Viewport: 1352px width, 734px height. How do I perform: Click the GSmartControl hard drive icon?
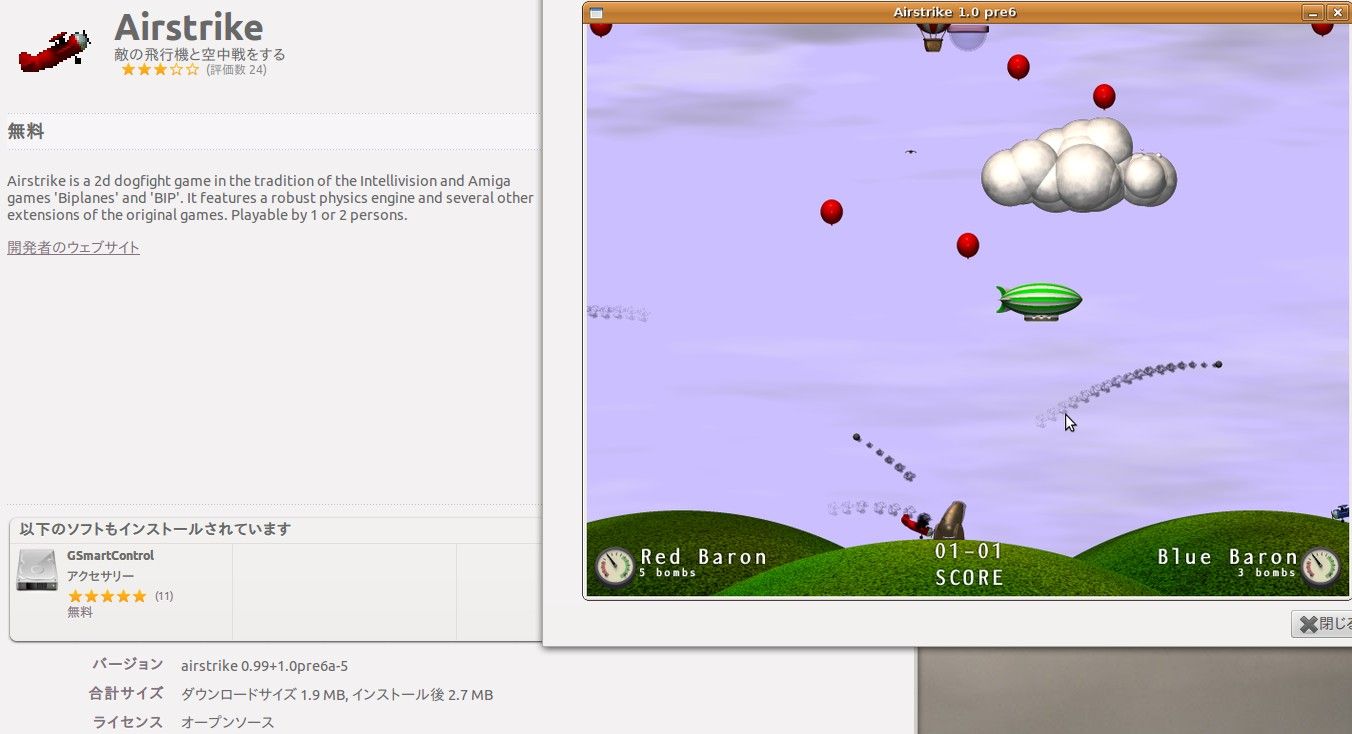pos(37,570)
